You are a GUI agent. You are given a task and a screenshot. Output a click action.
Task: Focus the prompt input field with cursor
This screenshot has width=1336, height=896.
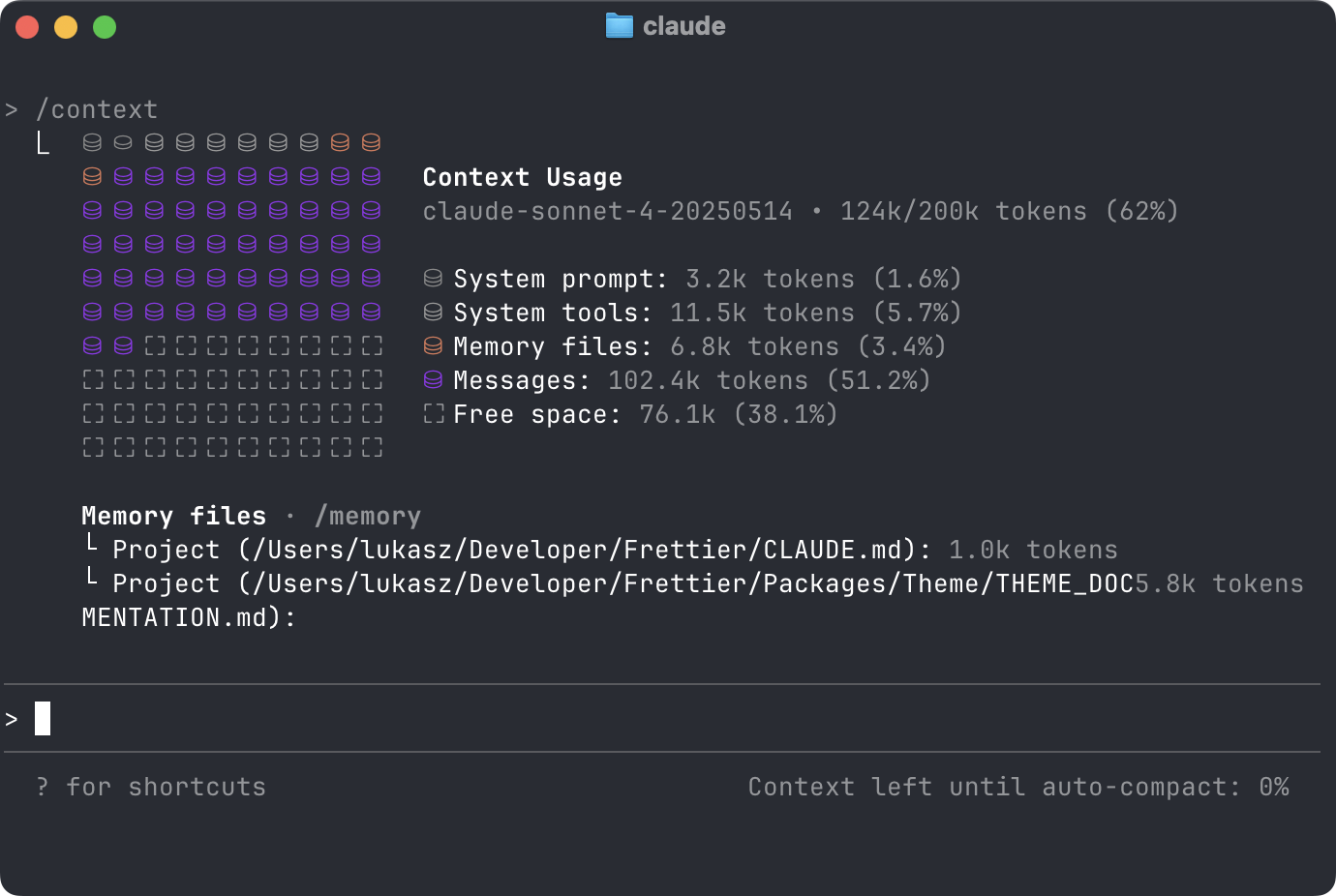[x=662, y=719]
